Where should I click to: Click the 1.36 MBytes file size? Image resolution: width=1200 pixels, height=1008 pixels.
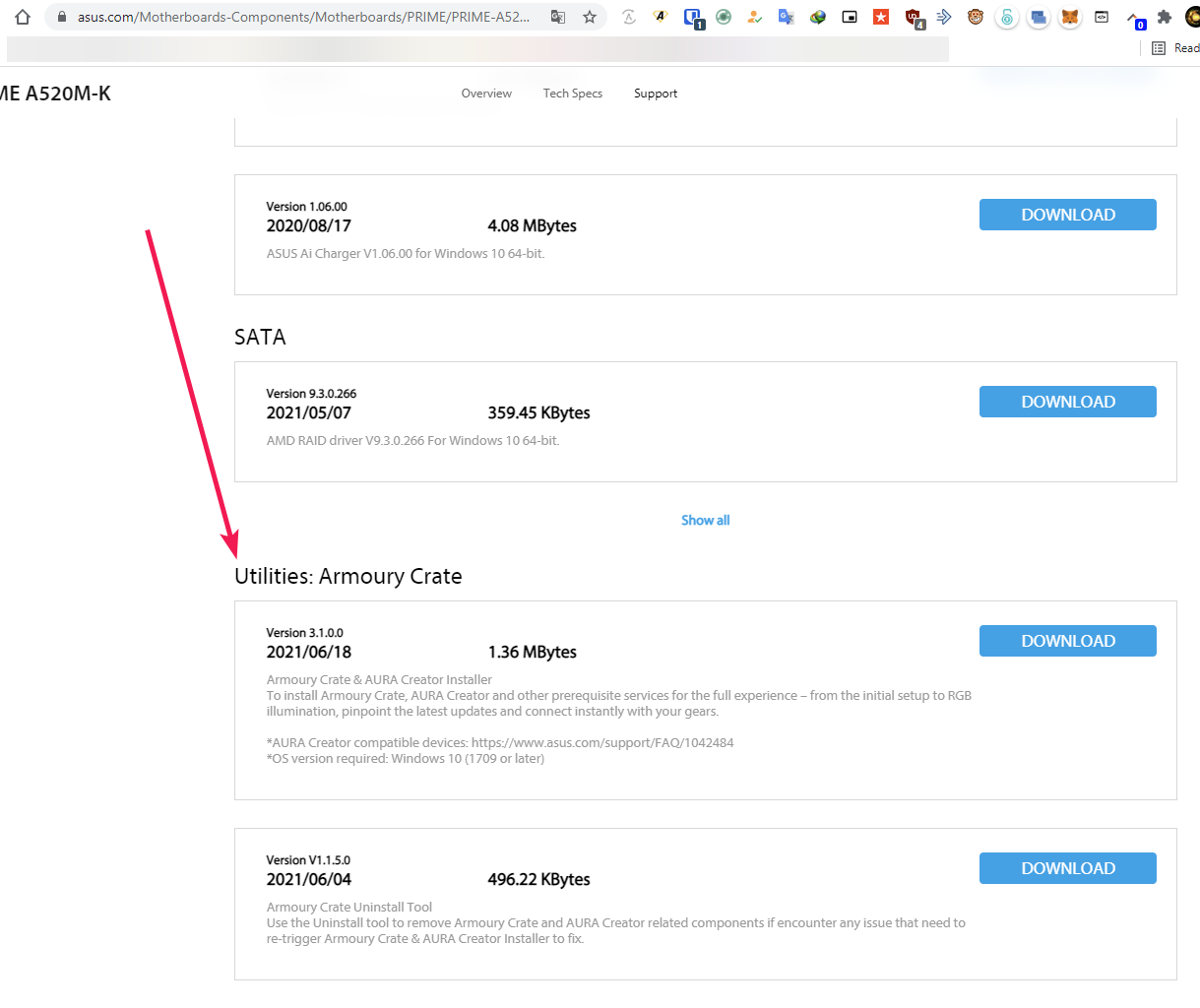533,652
